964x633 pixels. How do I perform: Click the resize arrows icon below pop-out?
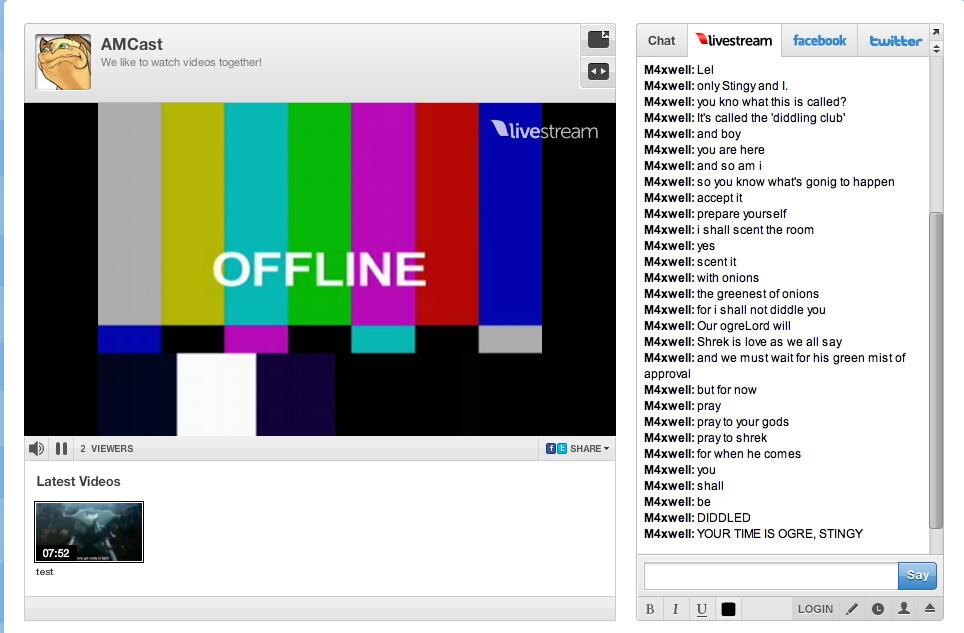pyautogui.click(x=597, y=71)
